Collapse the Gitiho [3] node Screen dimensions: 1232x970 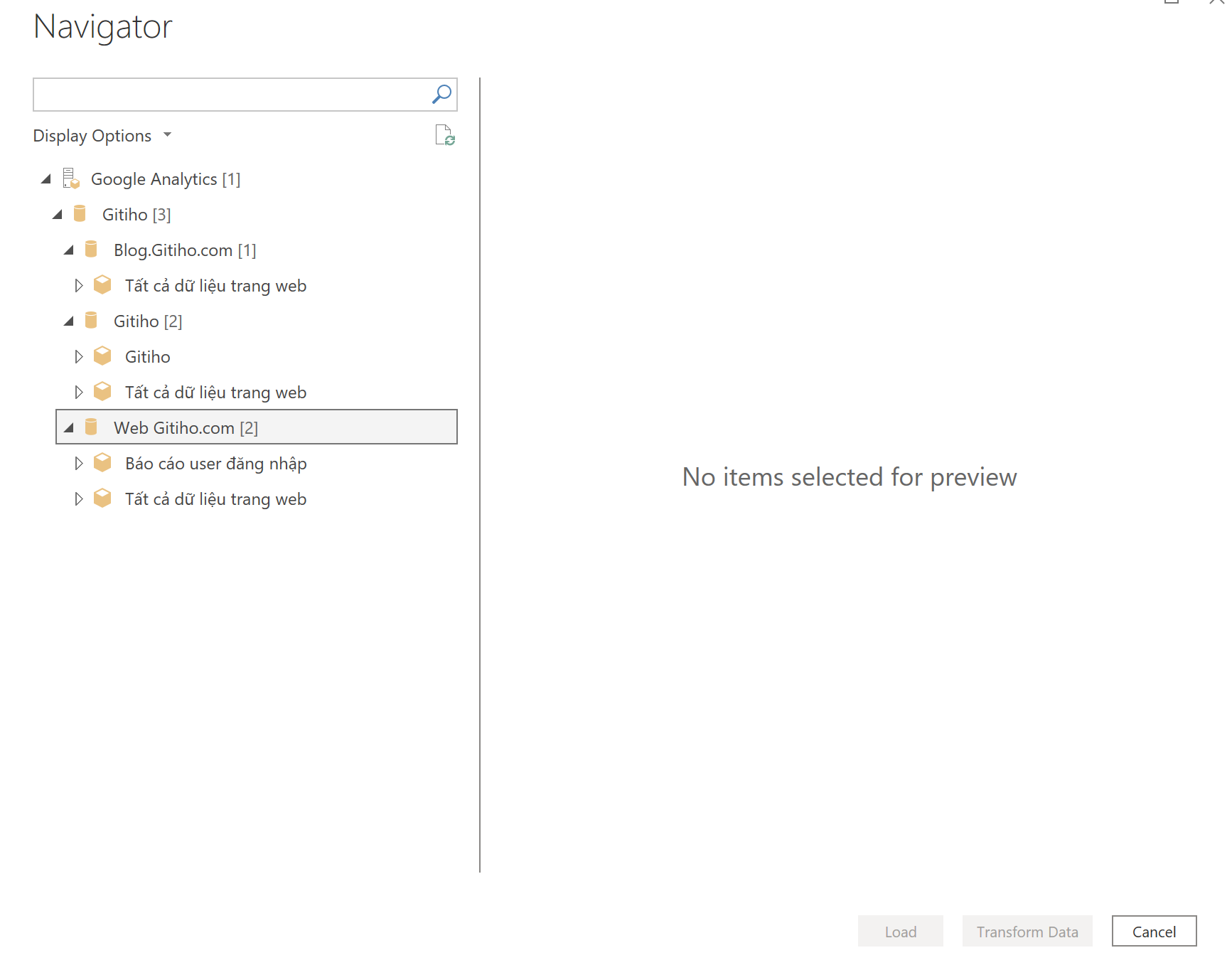click(x=58, y=214)
